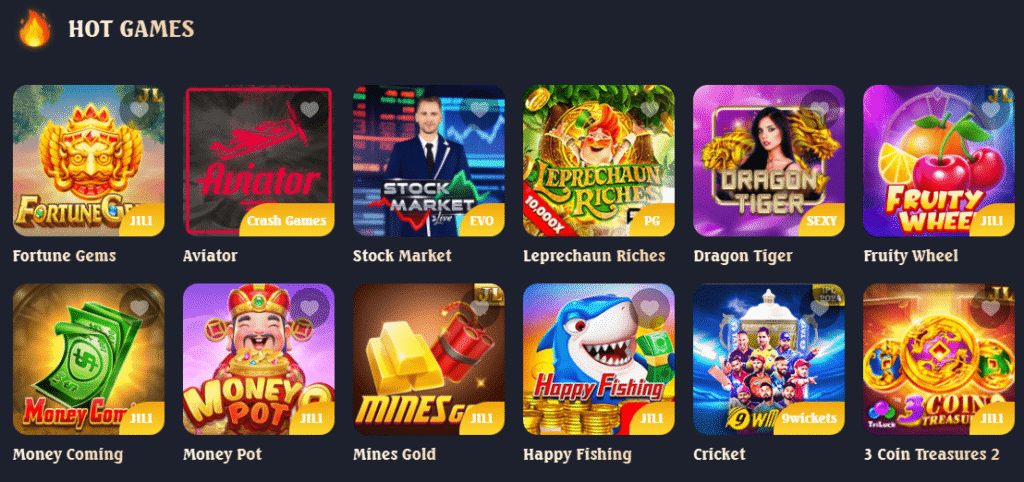The height and width of the screenshot is (482, 1024).
Task: Open the Mines Gold game artwork
Action: (428, 359)
